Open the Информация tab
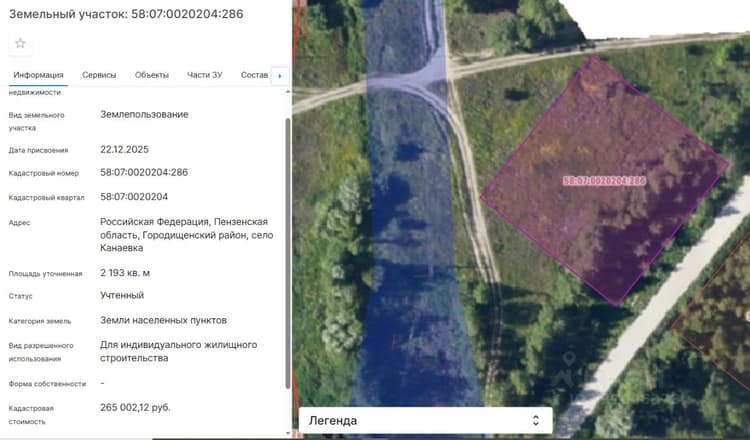The image size is (750, 440). [38, 75]
